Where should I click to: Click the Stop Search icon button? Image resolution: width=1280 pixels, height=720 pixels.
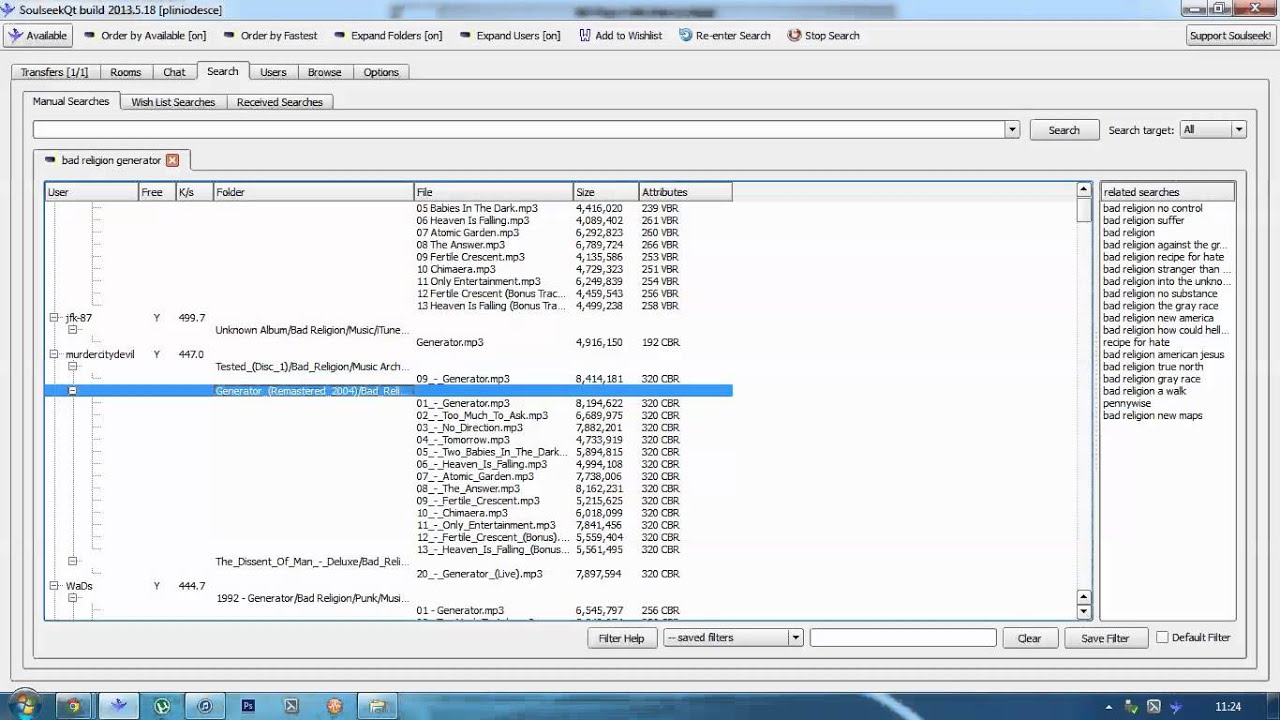point(823,35)
